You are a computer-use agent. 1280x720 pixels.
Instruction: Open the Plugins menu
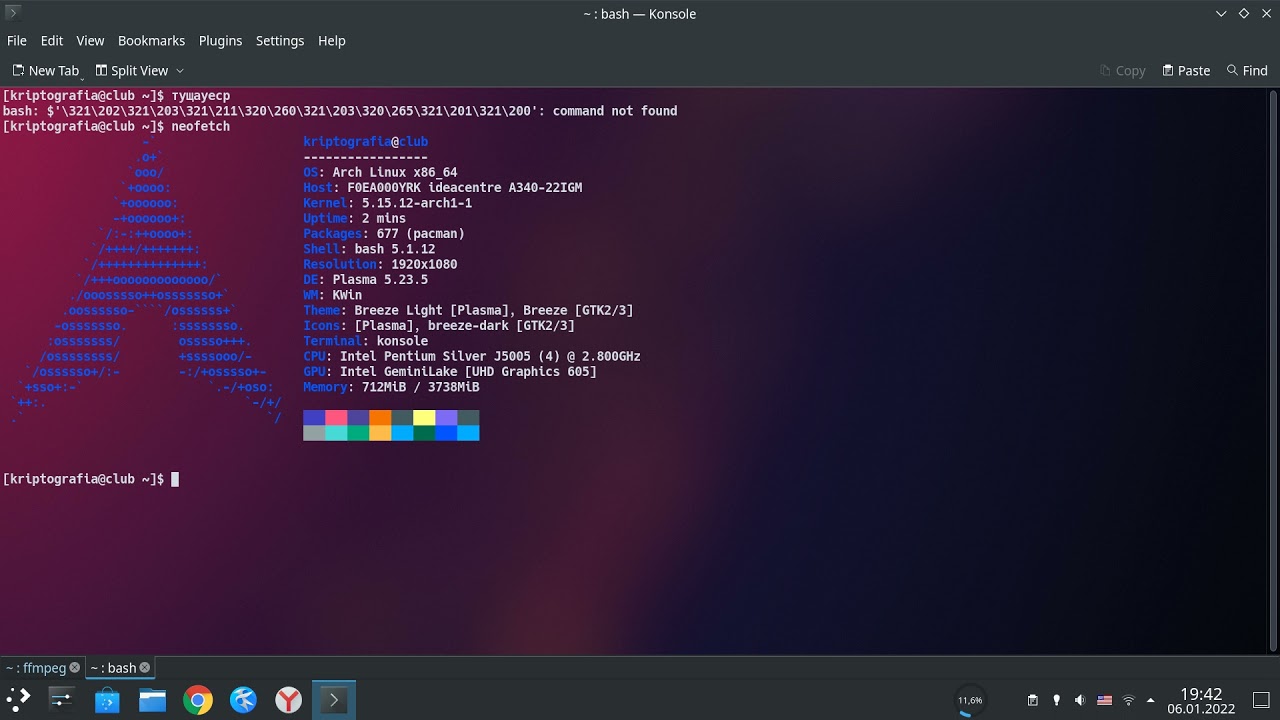click(220, 41)
